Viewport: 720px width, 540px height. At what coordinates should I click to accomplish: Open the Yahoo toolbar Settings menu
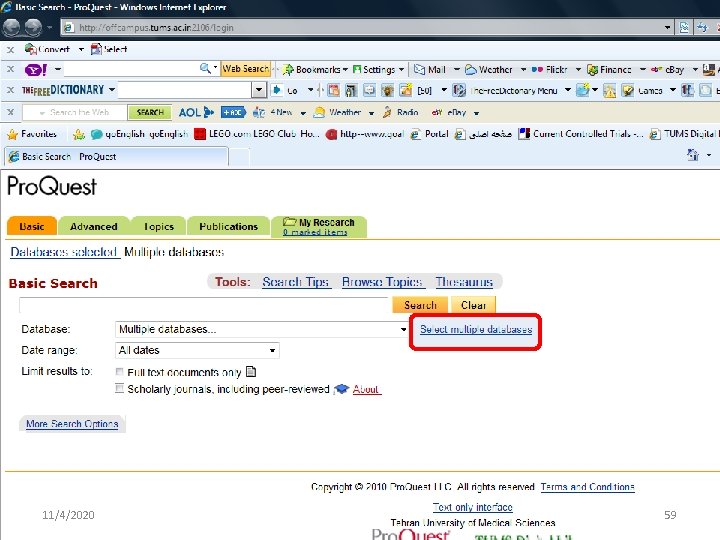point(378,70)
